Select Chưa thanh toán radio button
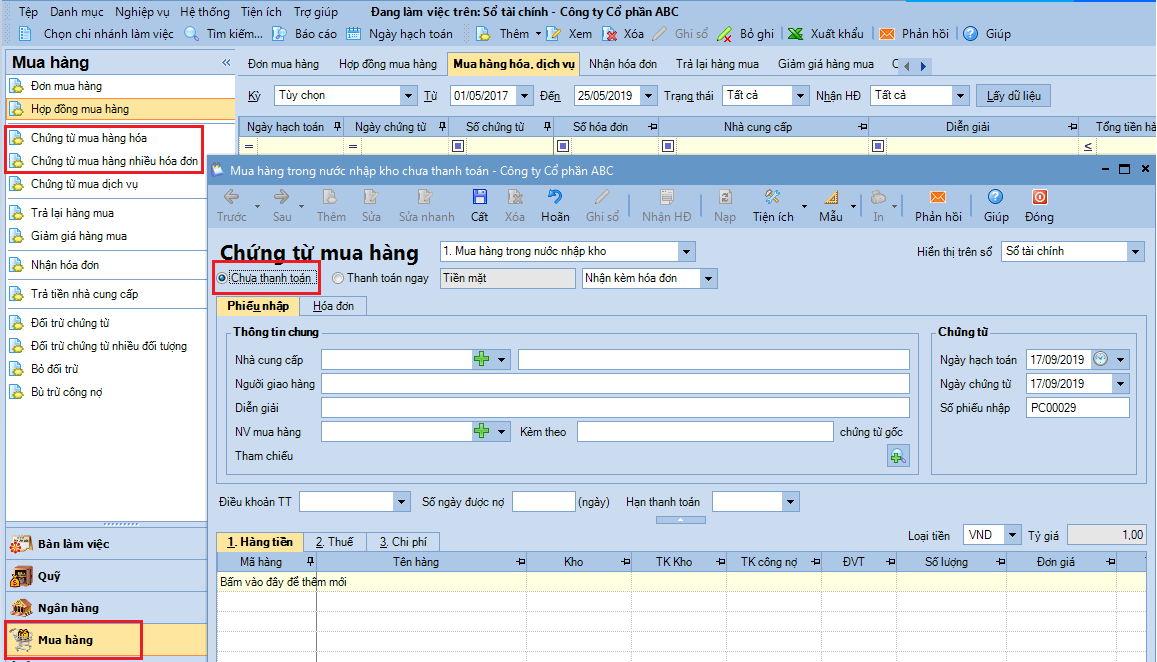The image size is (1157, 662). [222, 278]
